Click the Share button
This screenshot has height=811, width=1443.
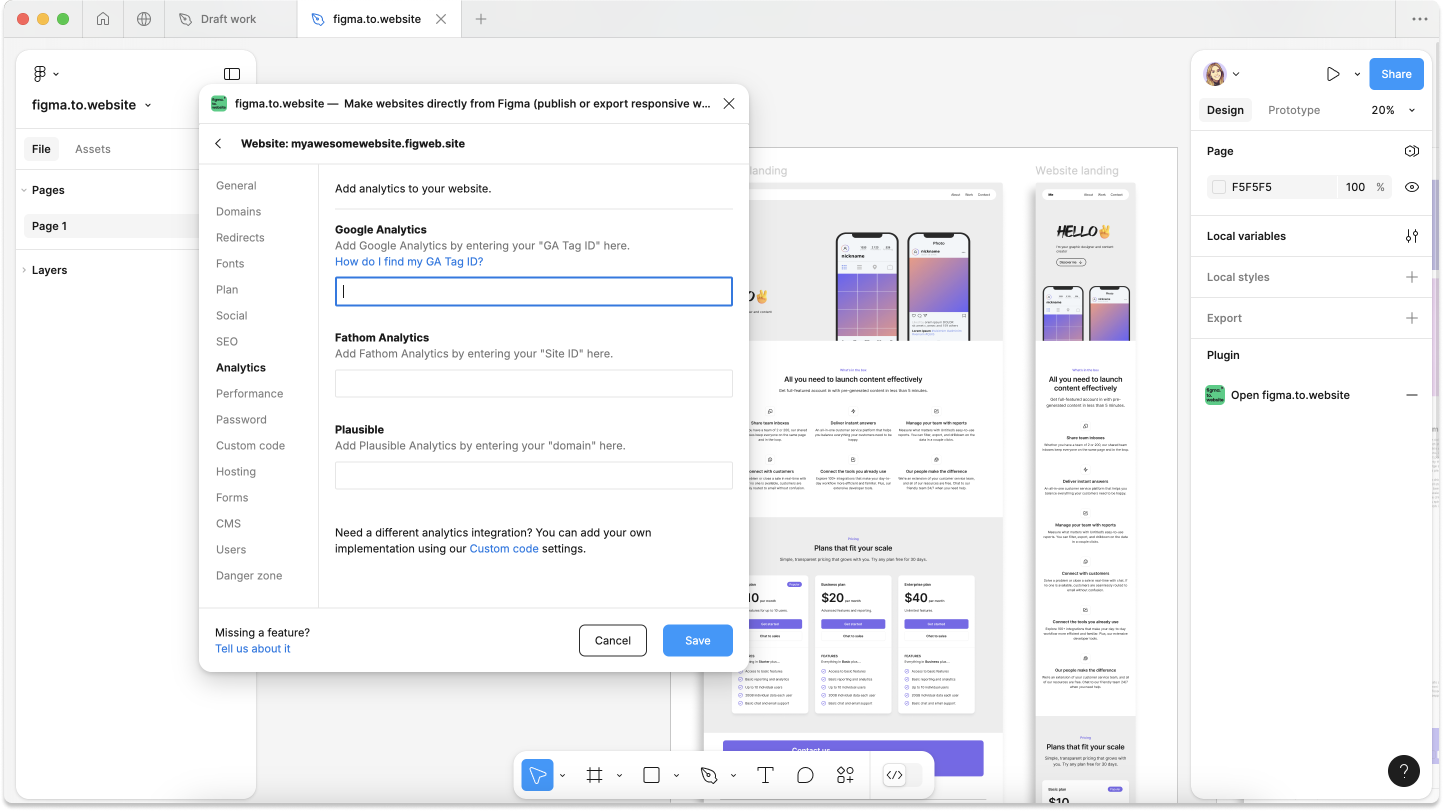(1396, 74)
